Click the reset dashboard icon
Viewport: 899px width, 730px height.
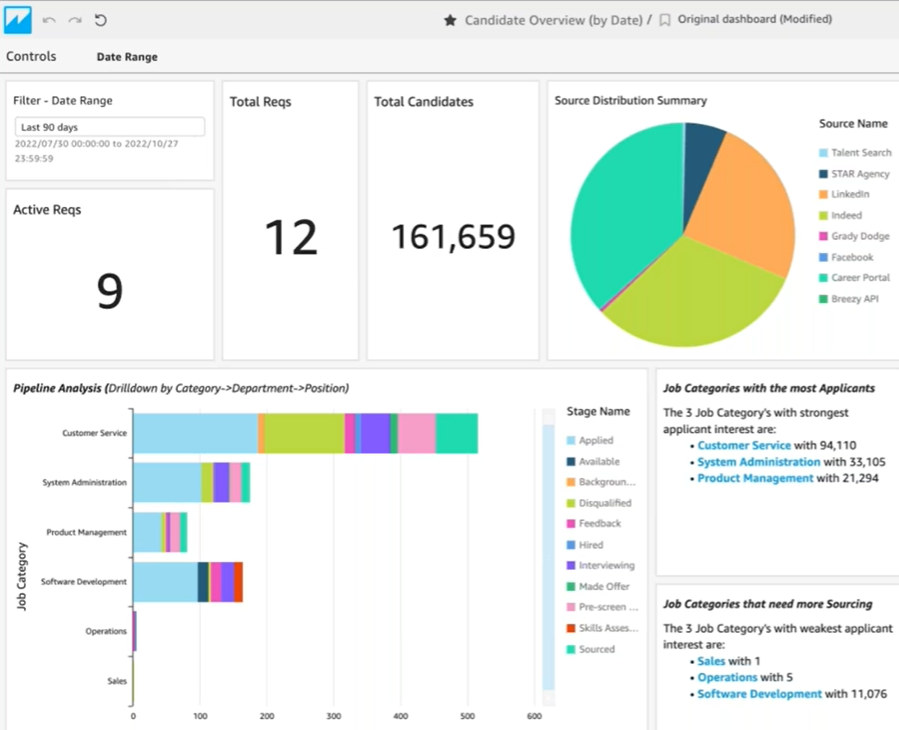(100, 20)
